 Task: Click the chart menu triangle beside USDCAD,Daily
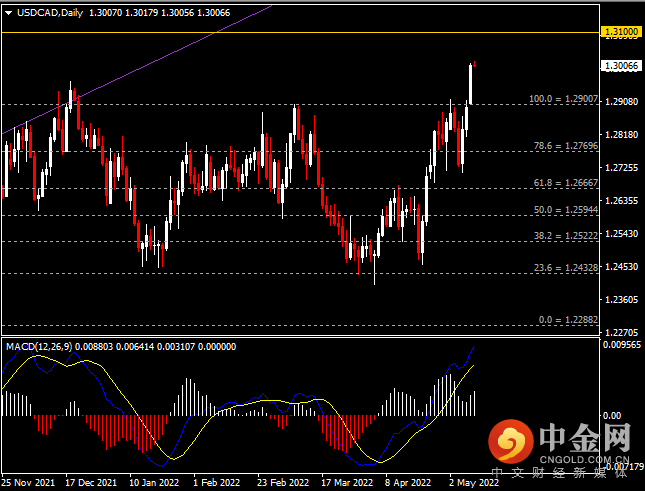coord(8,13)
